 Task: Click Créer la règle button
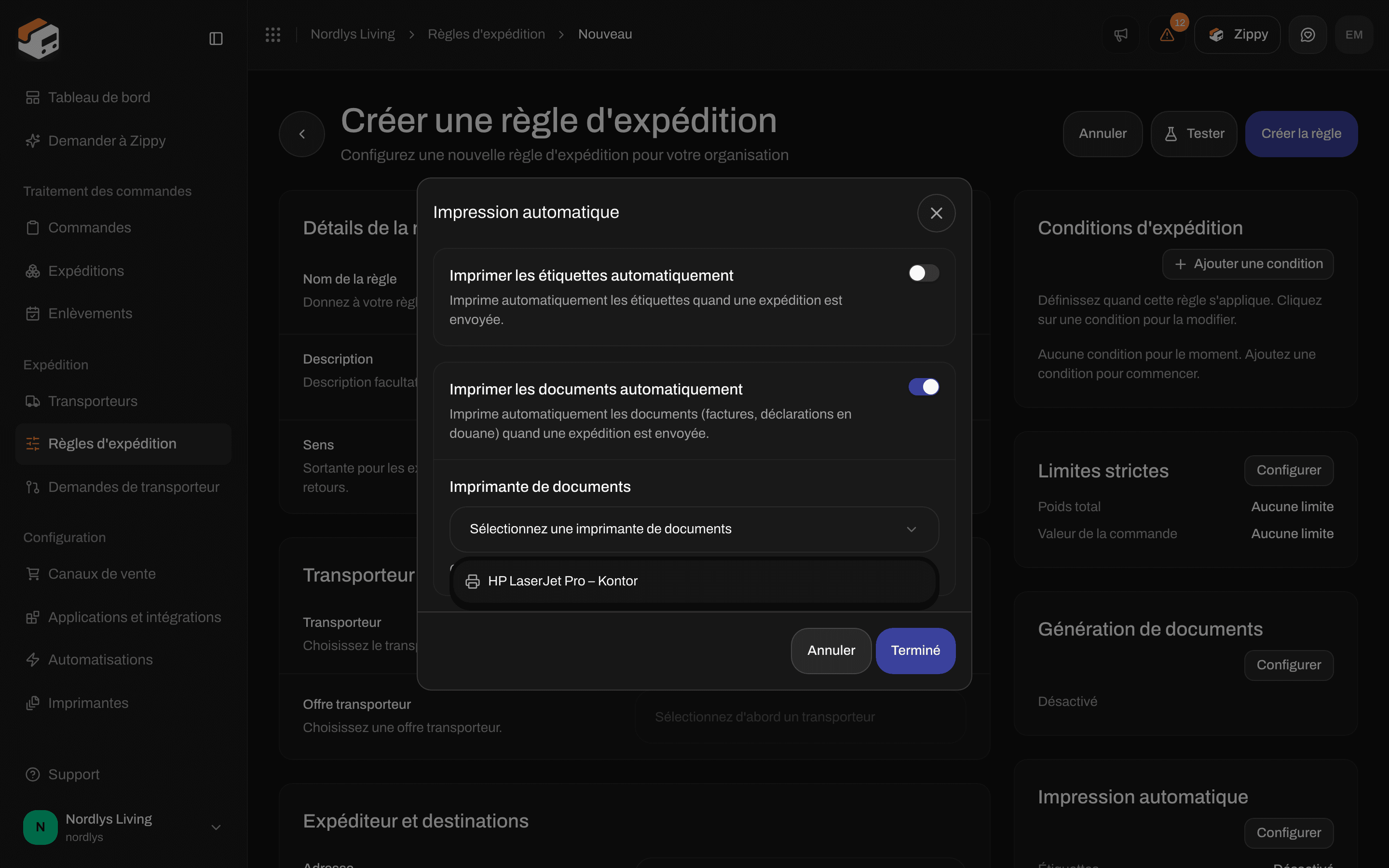[x=1301, y=134]
